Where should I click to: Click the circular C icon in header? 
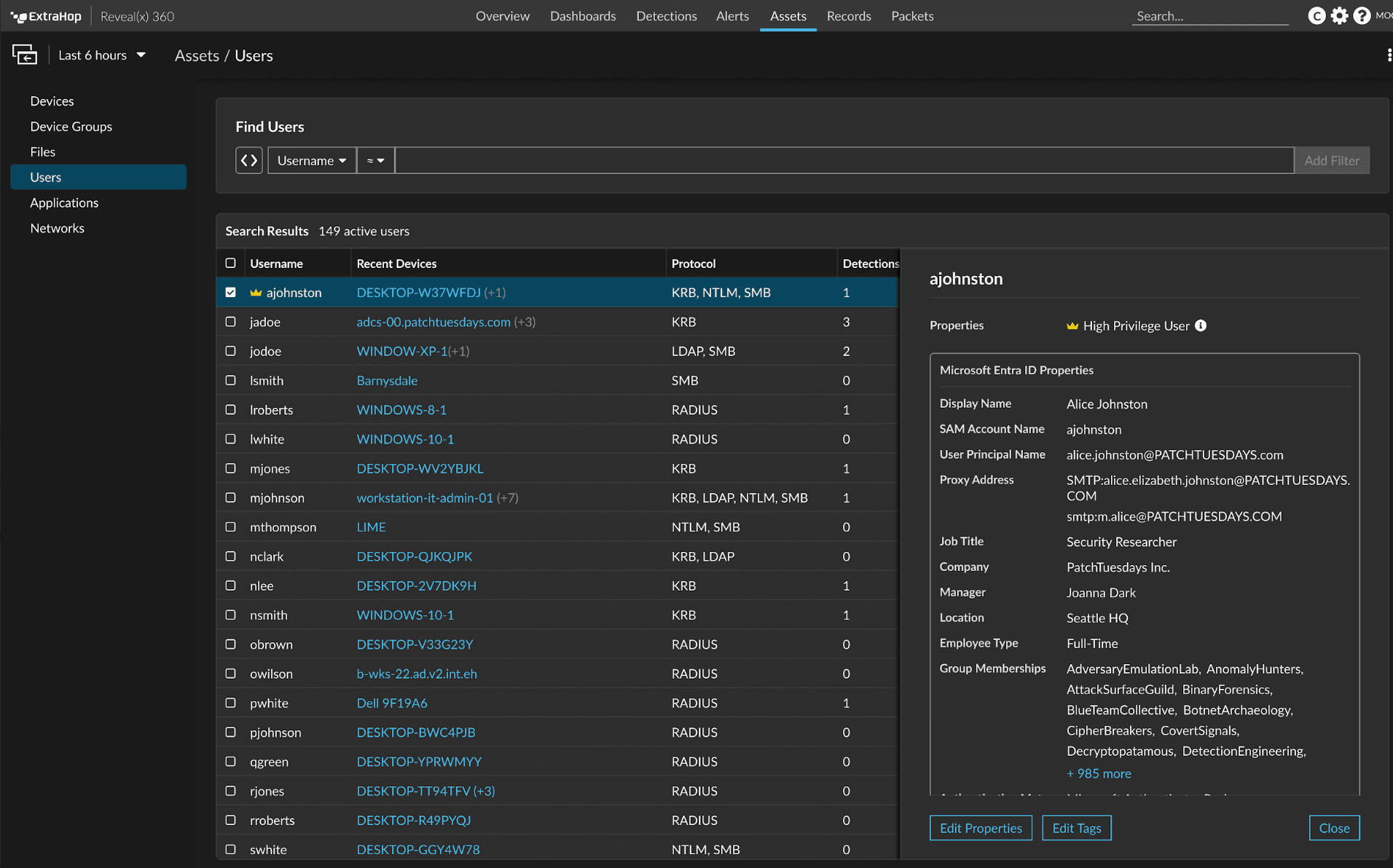point(1316,16)
